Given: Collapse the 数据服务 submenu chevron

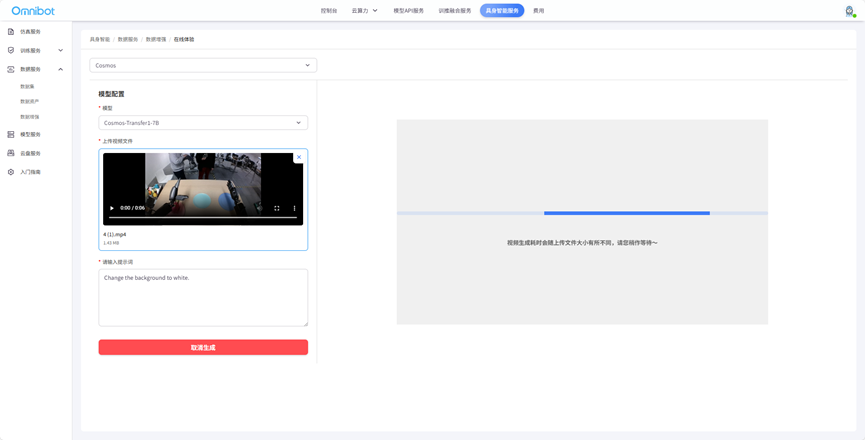Looking at the screenshot, I should (x=61, y=69).
